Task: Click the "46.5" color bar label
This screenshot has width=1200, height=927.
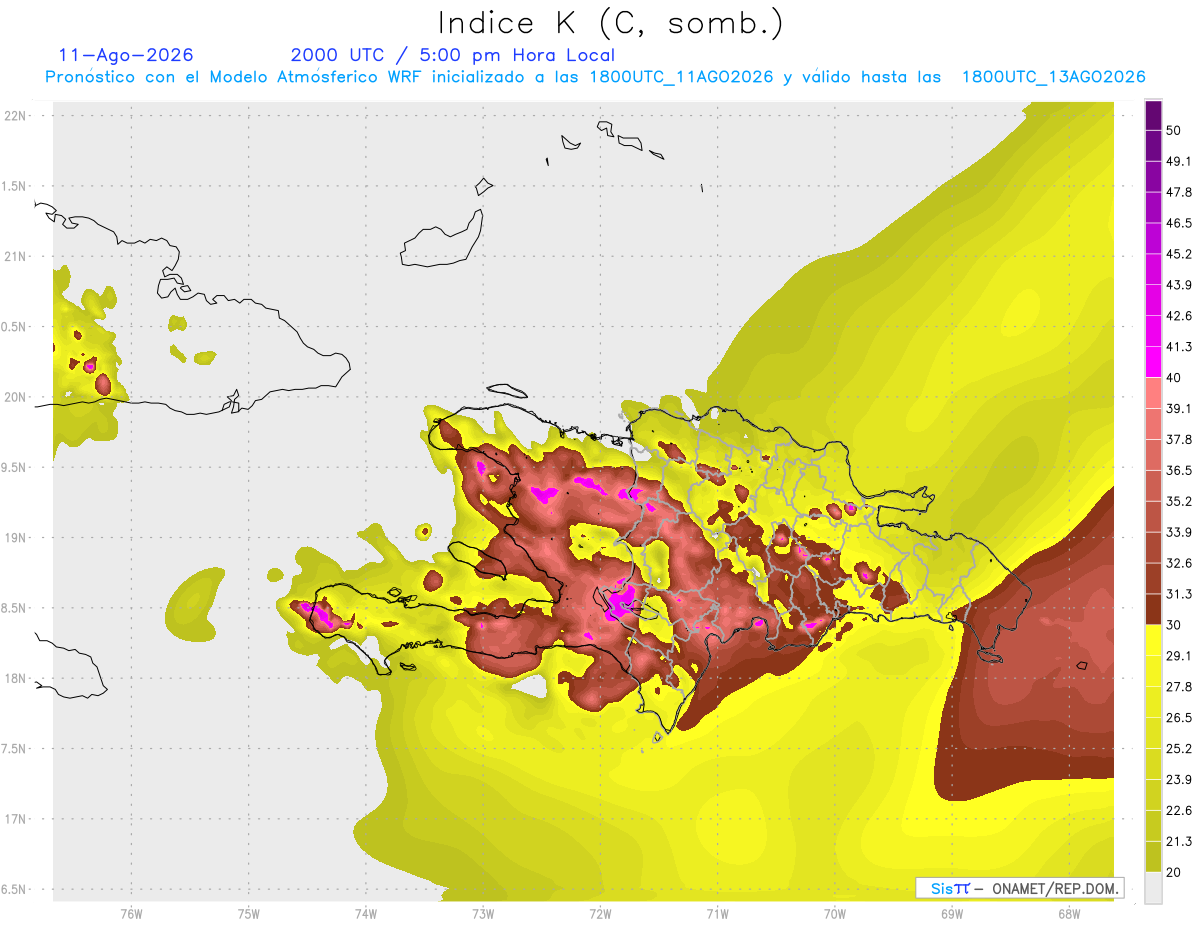Action: pos(1178,224)
